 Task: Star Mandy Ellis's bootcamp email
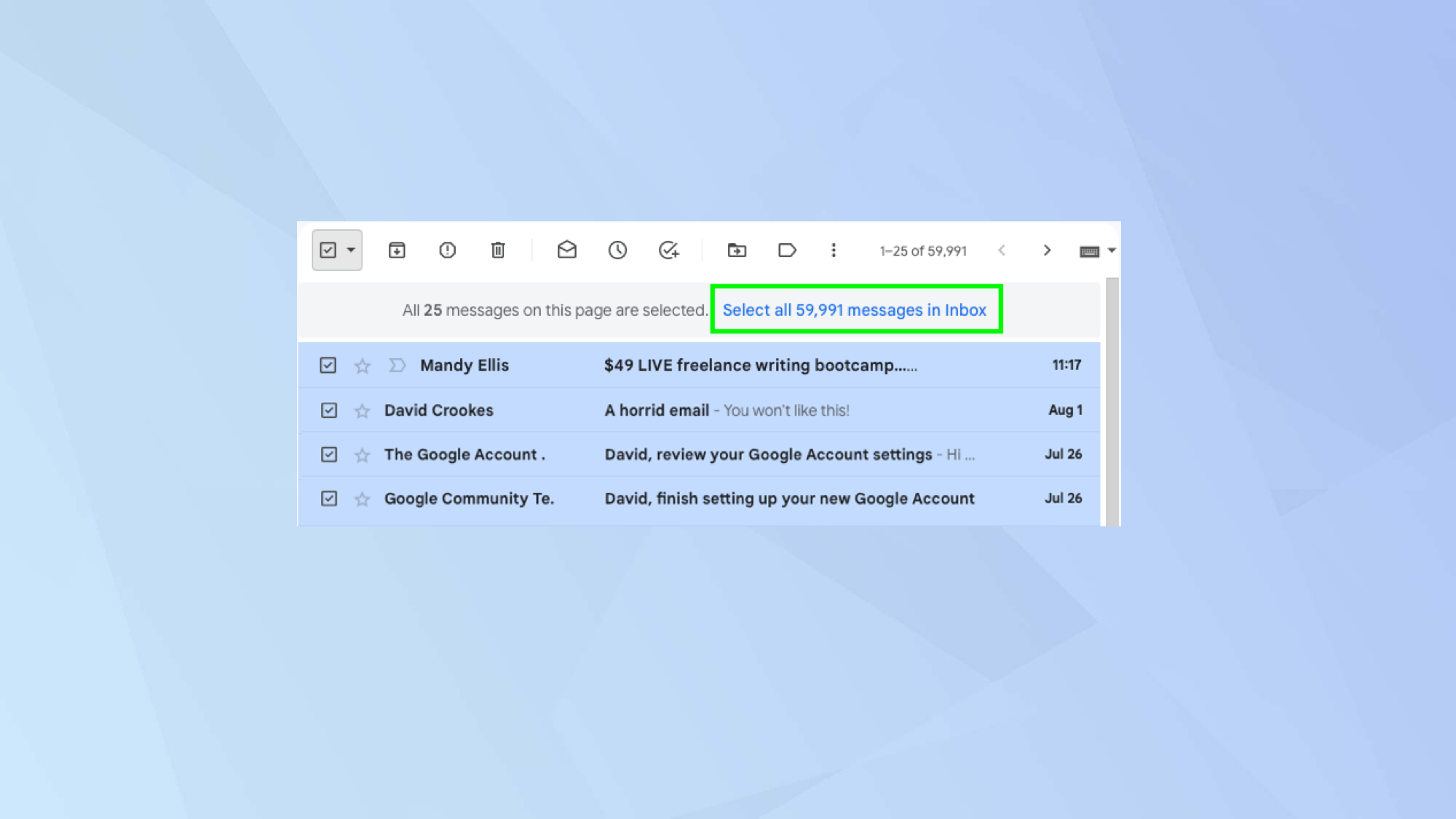[x=362, y=365]
